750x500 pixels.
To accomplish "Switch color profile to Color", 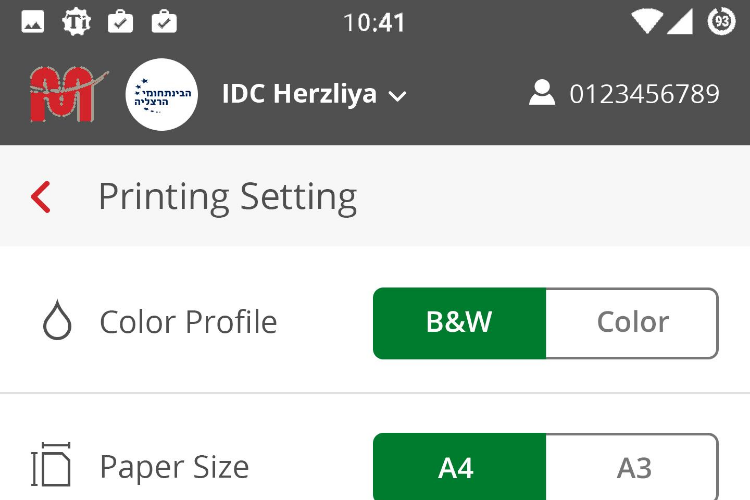I will pyautogui.click(x=632, y=323).
